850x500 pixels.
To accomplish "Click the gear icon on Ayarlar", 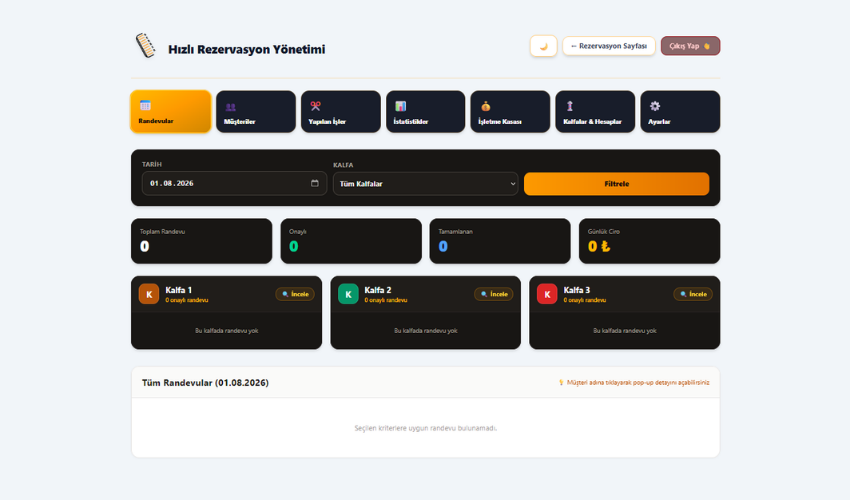I will pyautogui.click(x=655, y=106).
